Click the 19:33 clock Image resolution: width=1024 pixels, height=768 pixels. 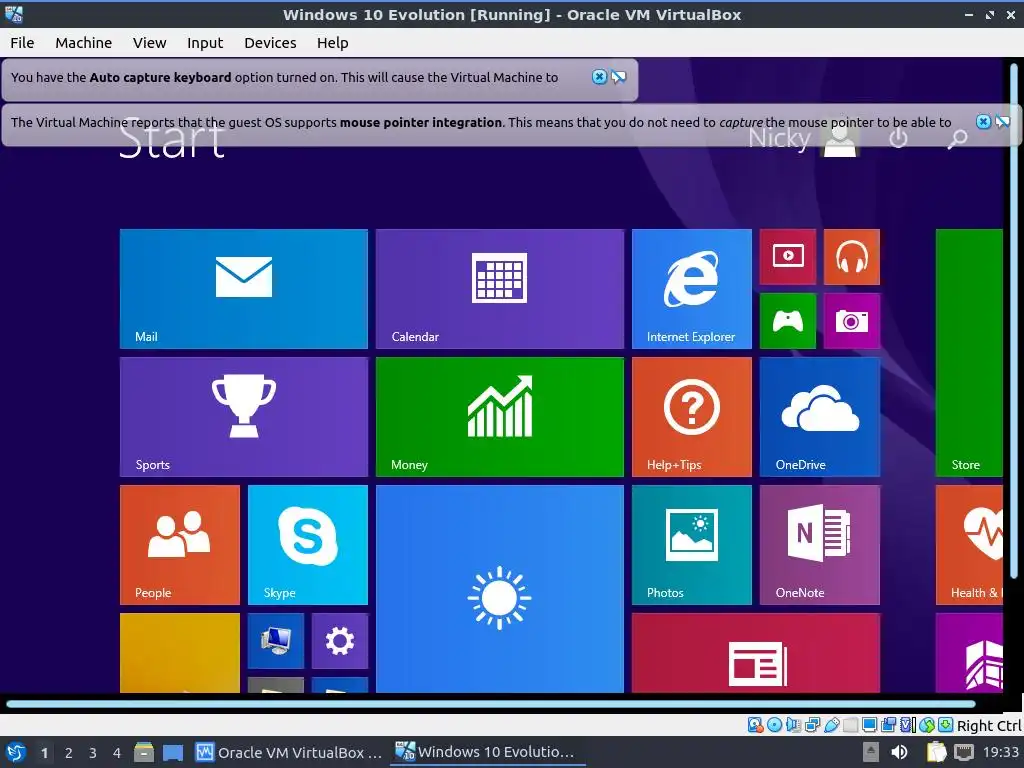pos(1000,752)
